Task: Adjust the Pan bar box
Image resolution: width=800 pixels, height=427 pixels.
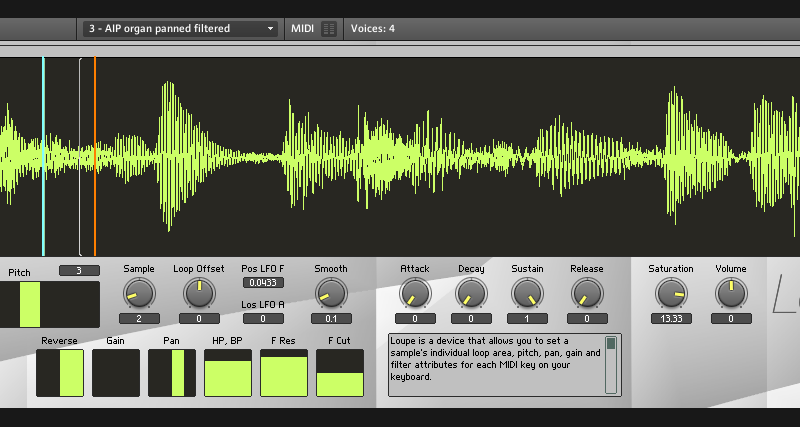Action: click(x=172, y=372)
